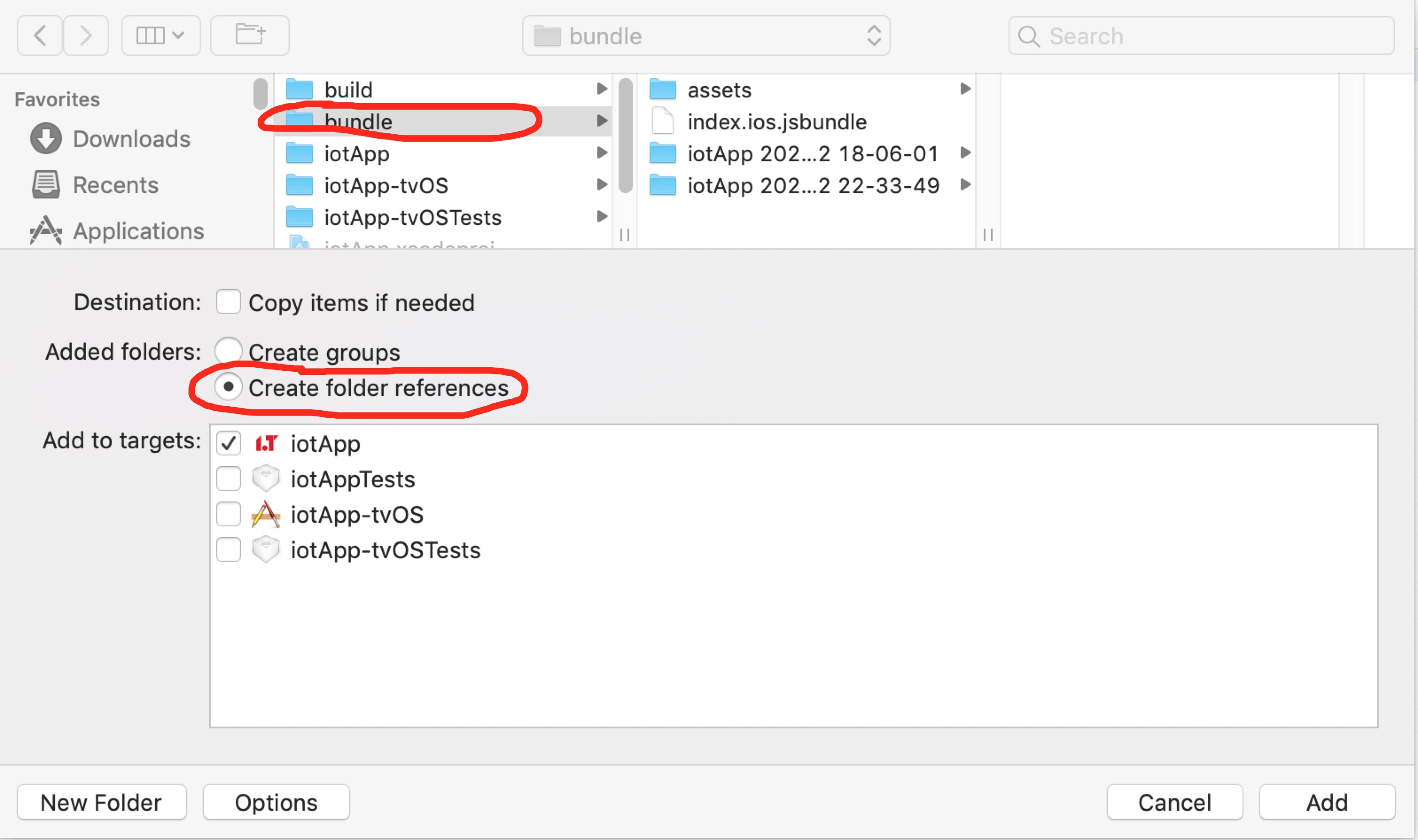
Task: Click the forward navigation arrow
Action: (x=86, y=35)
